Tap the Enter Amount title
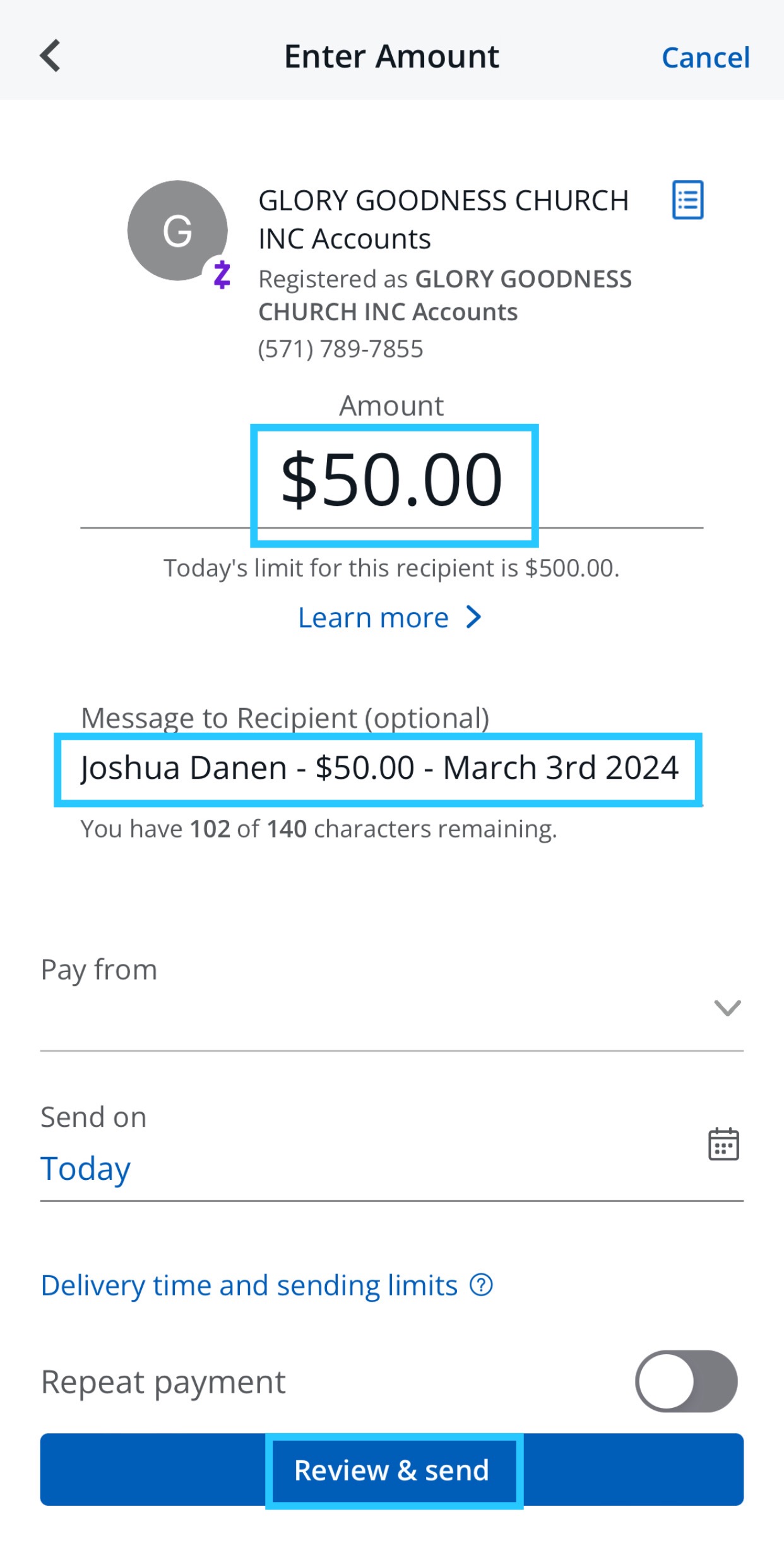Image resolution: width=784 pixels, height=1550 pixels. point(391,56)
